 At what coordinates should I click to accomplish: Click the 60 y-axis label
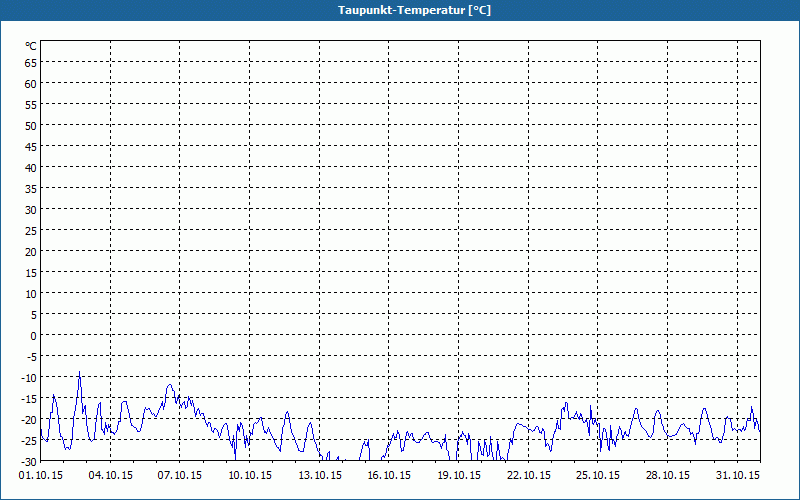31,84
